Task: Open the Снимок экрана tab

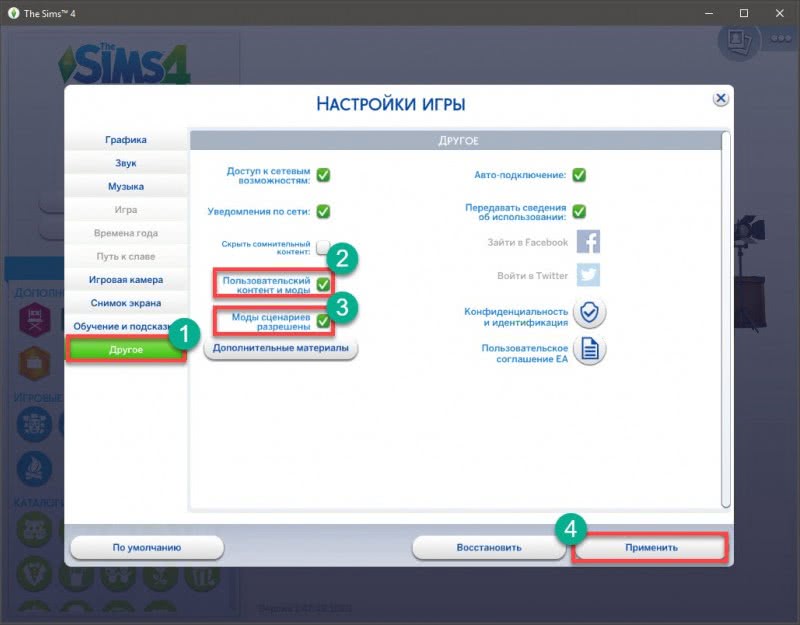Action: (126, 303)
